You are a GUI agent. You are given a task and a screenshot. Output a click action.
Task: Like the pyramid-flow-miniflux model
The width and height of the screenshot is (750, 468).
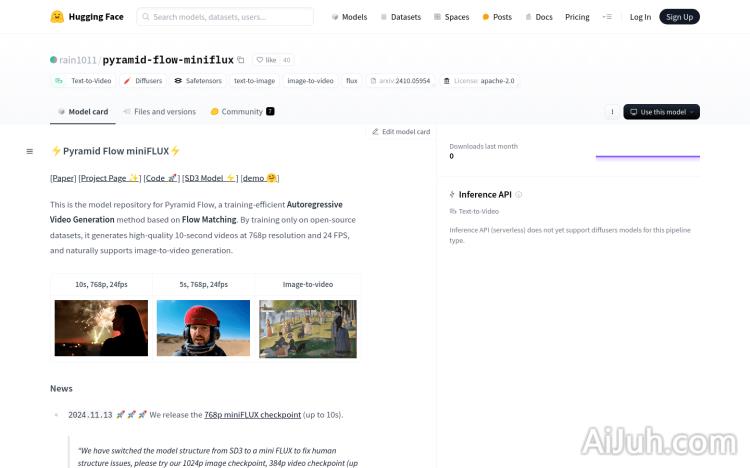point(265,60)
